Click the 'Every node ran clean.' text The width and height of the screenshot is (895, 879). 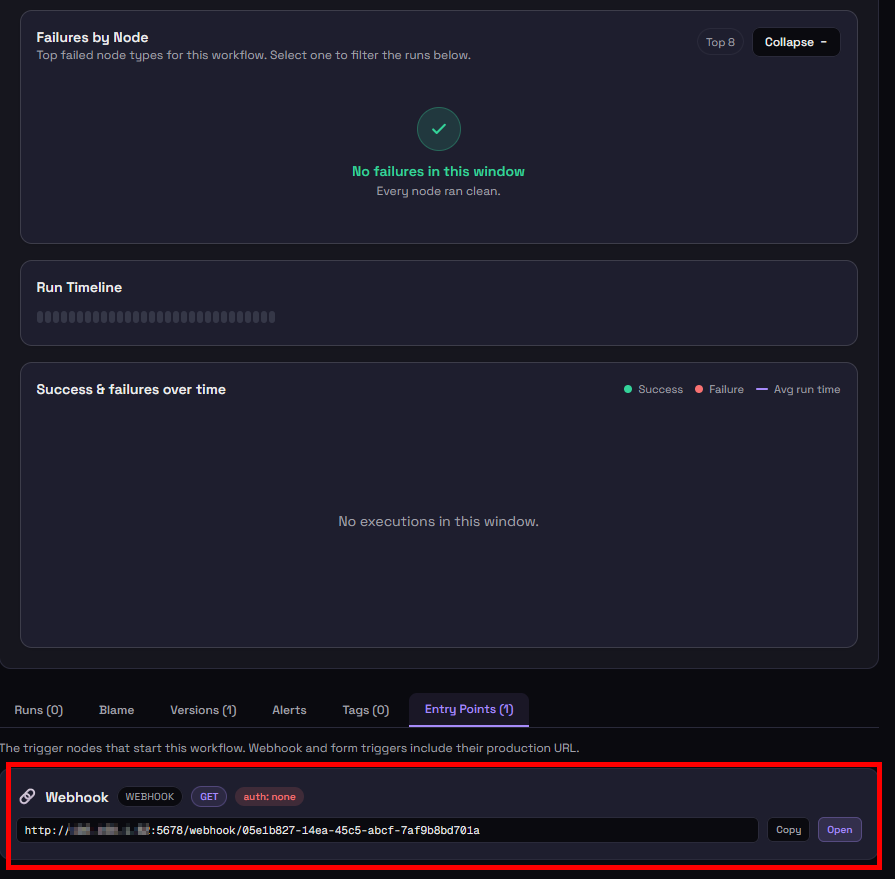coord(438,191)
